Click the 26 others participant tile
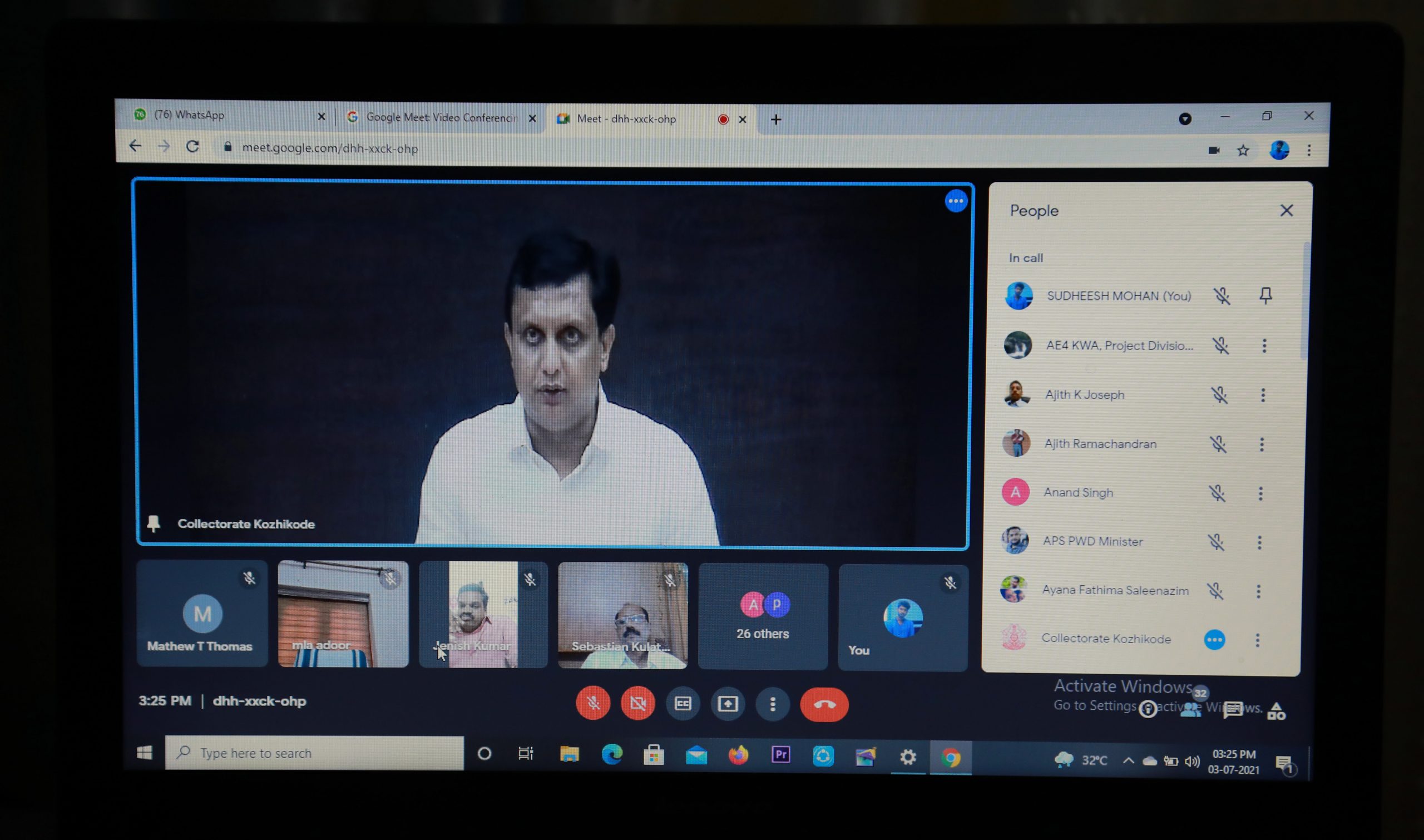Screen dimensions: 1424x840 763,616
